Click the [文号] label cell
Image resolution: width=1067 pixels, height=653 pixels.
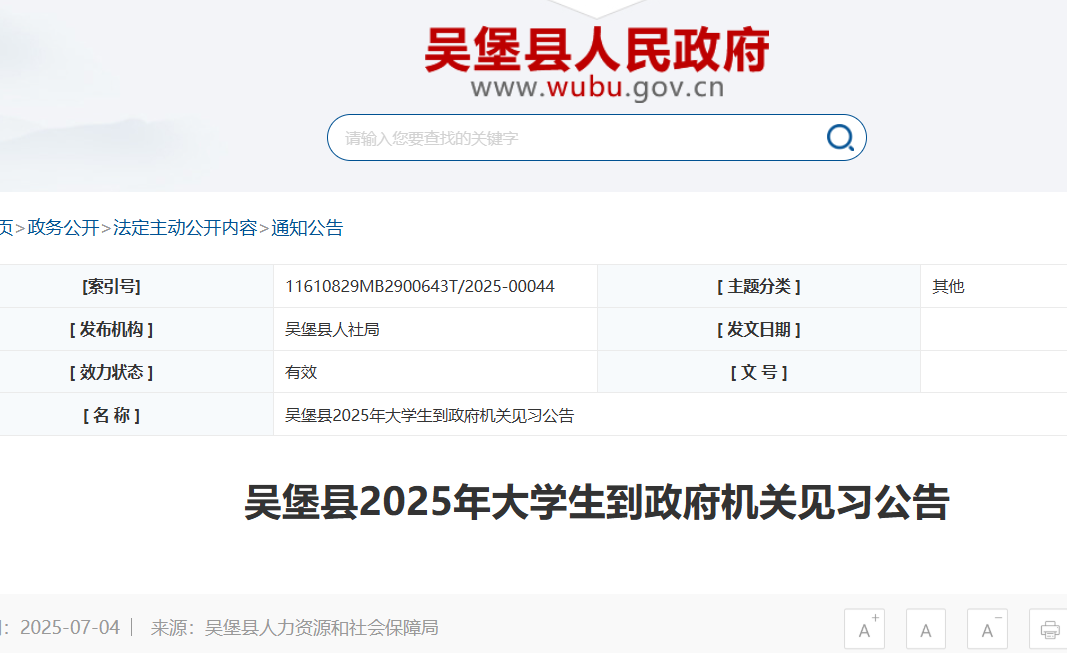tap(759, 373)
